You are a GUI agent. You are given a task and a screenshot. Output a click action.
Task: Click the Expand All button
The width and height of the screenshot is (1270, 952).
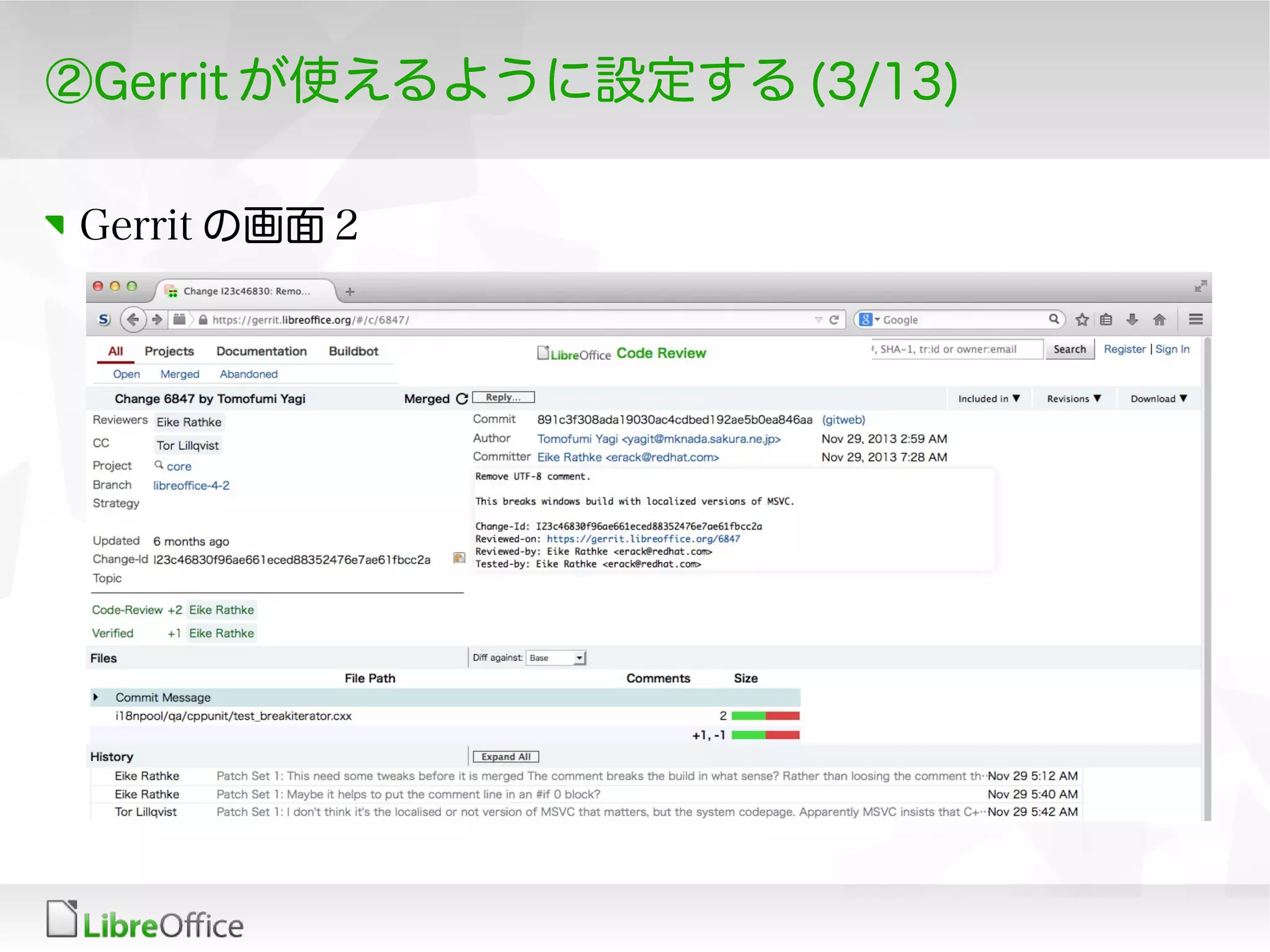click(x=506, y=757)
